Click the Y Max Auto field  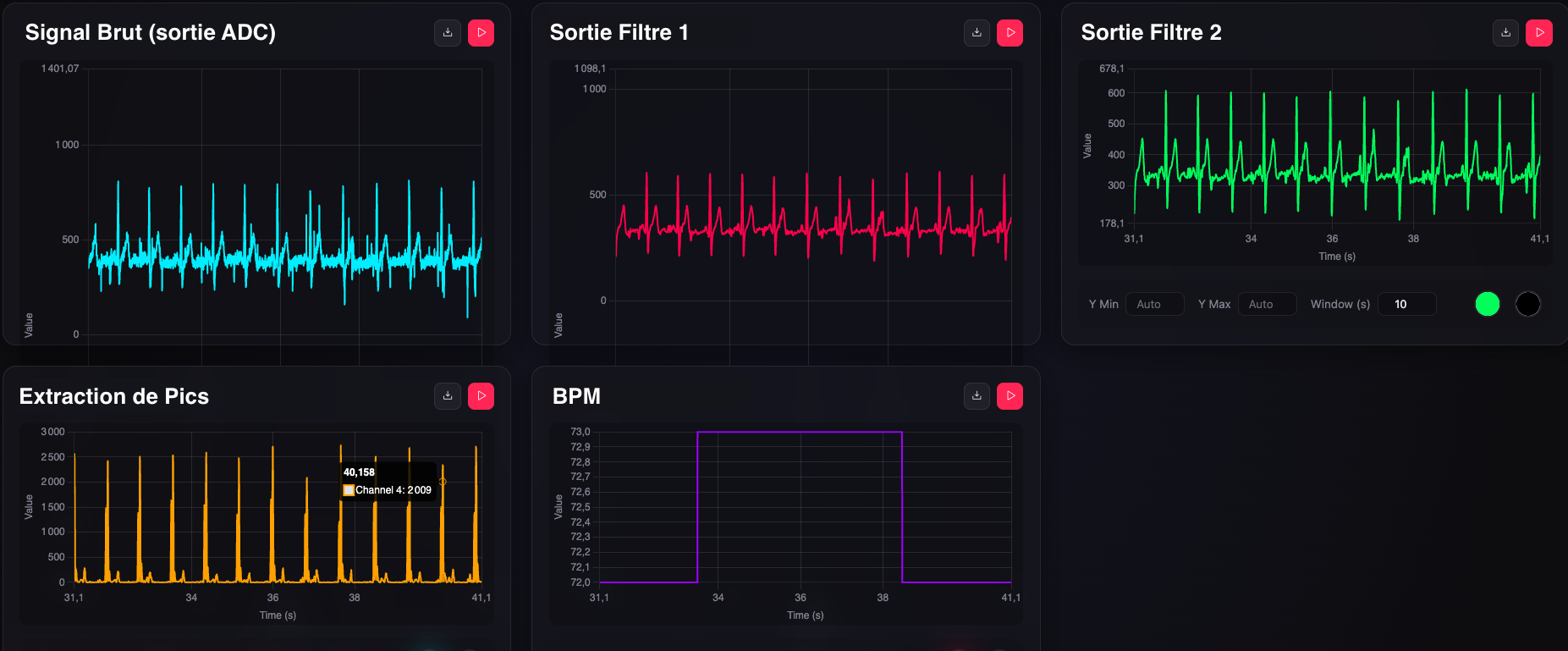[x=1268, y=304]
